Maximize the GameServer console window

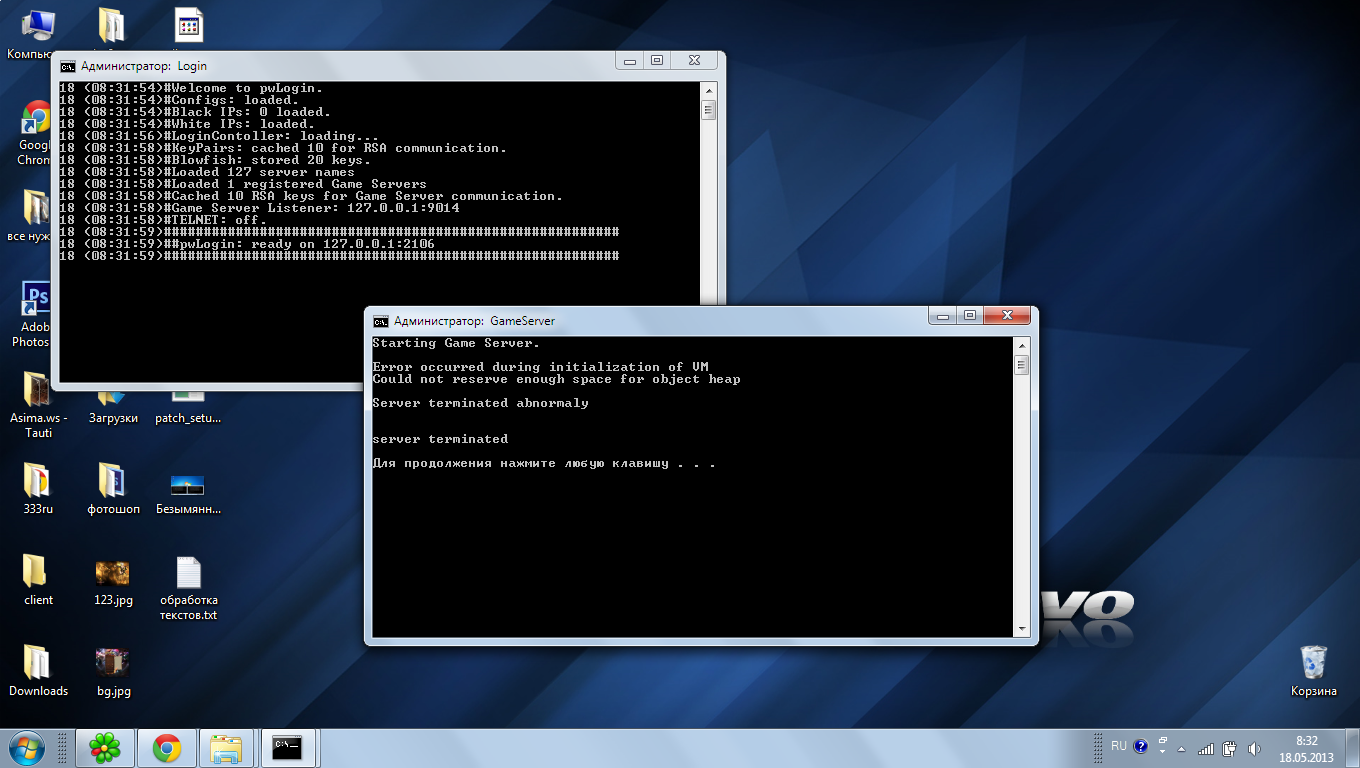coord(969,315)
